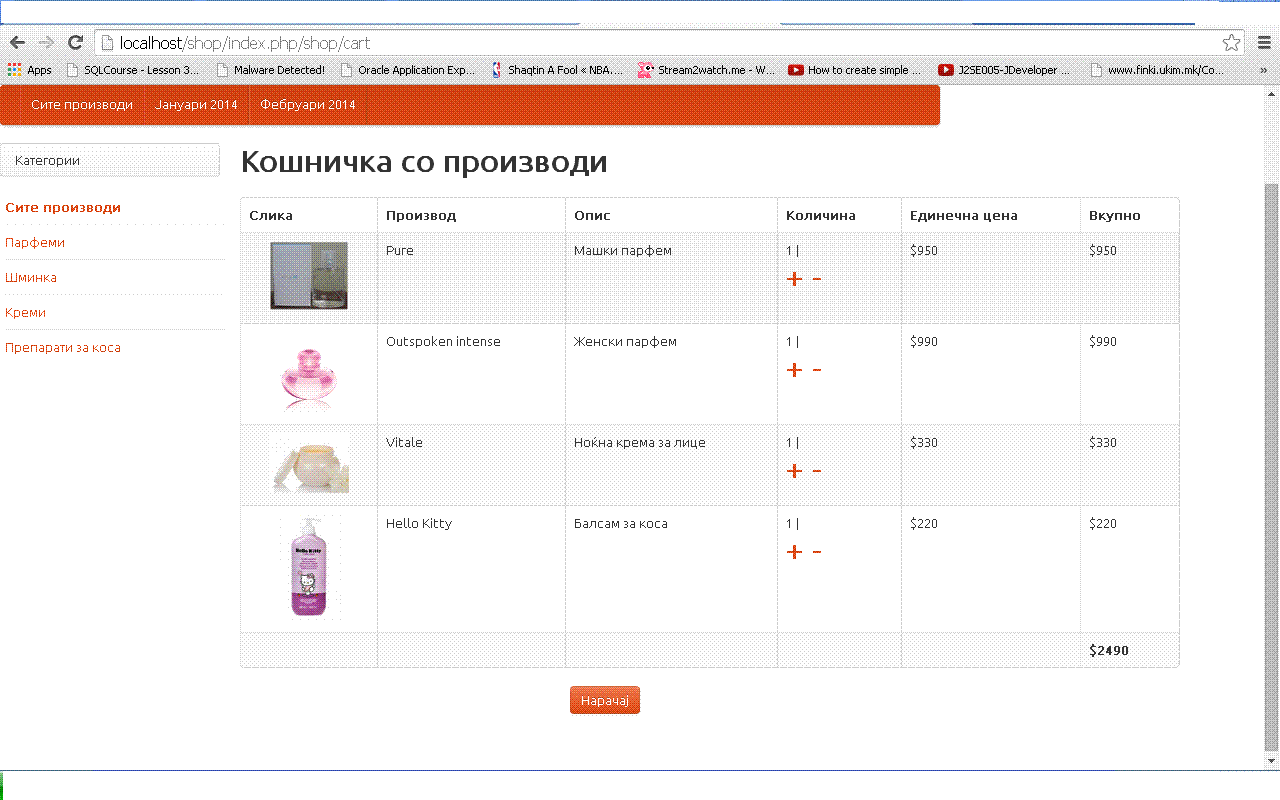Open the Сите производи menu tab
This screenshot has height=800, width=1280.
click(81, 105)
